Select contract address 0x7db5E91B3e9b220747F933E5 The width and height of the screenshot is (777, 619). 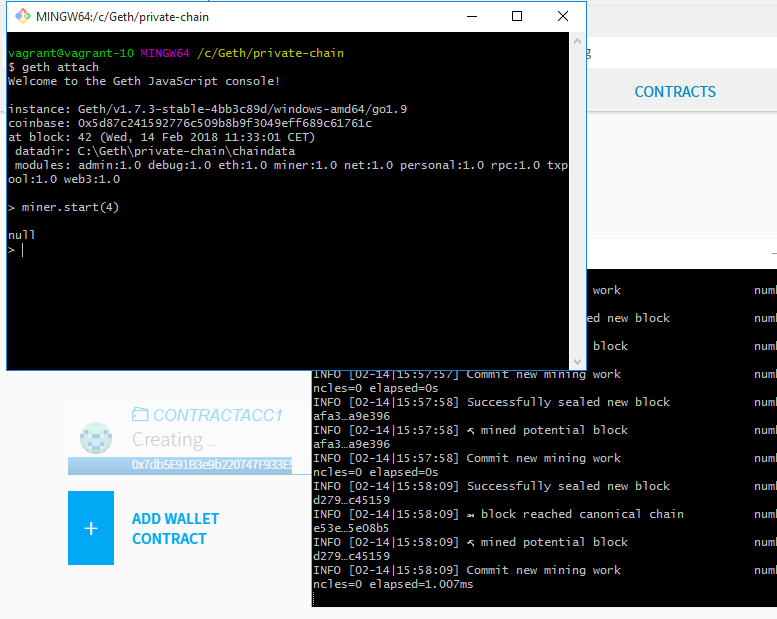coord(212,465)
